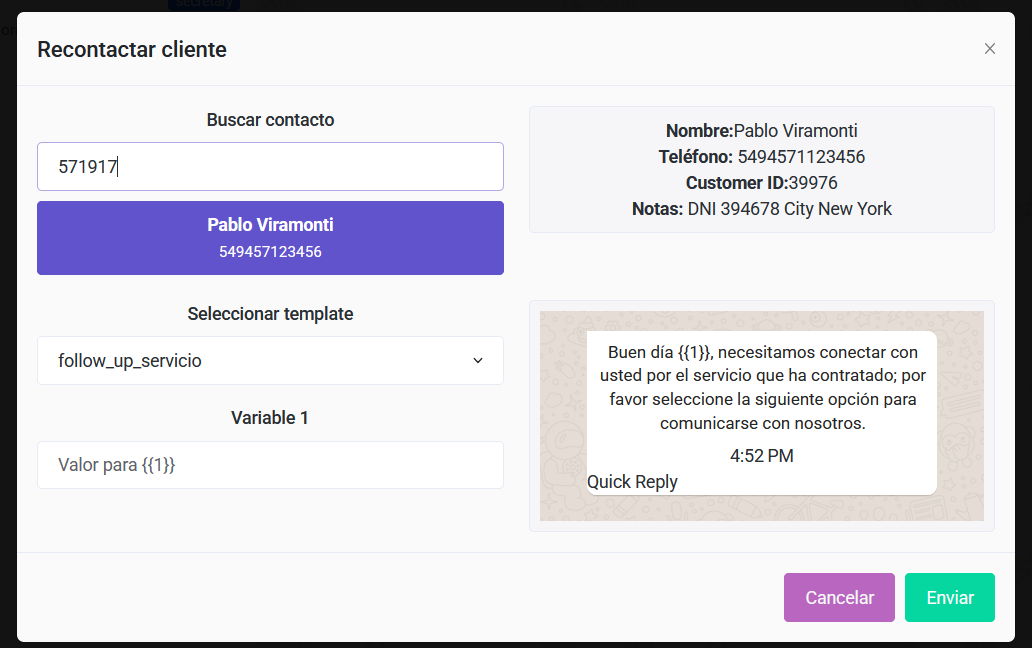This screenshot has height=648, width=1032.
Task: Select the Pablo Viramonti contact result
Action: (x=271, y=237)
